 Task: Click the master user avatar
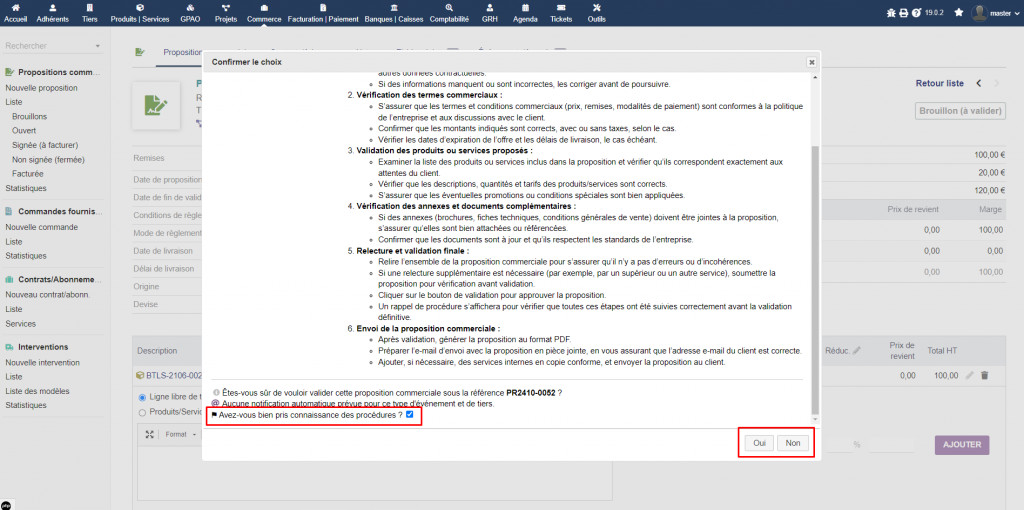pos(979,12)
